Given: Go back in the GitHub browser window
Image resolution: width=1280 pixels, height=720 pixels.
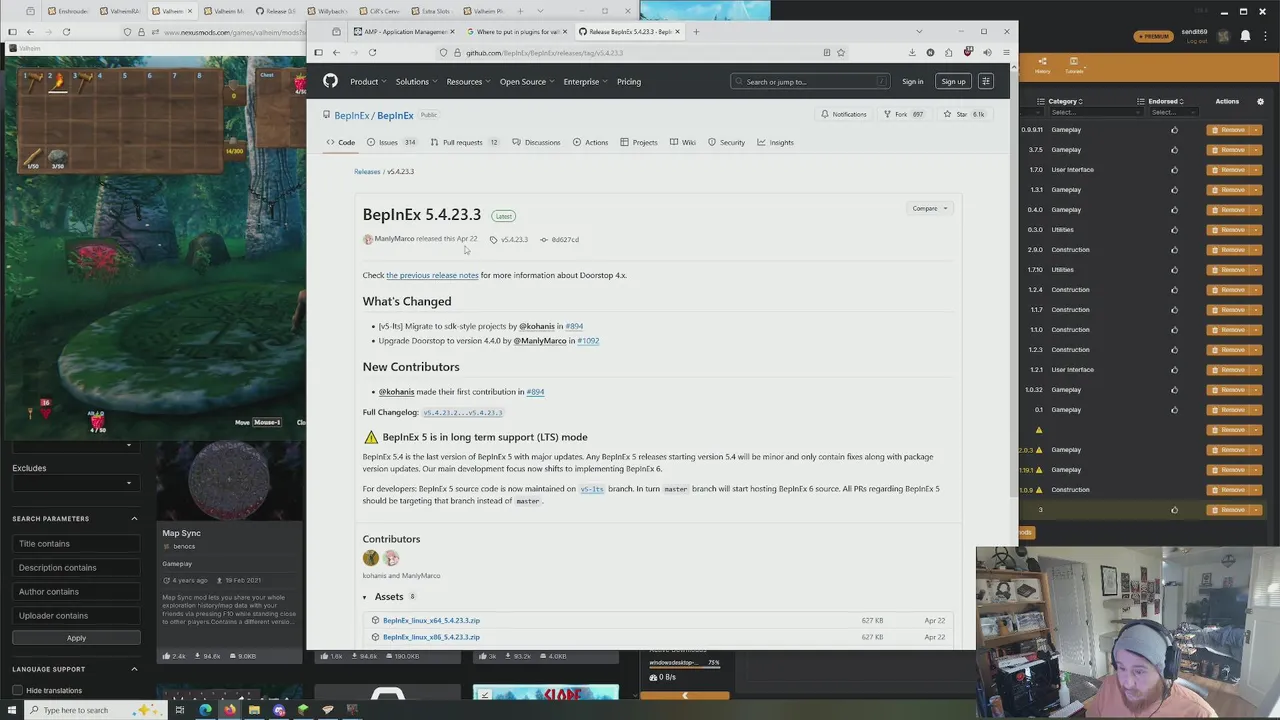Looking at the screenshot, I should pos(336,52).
